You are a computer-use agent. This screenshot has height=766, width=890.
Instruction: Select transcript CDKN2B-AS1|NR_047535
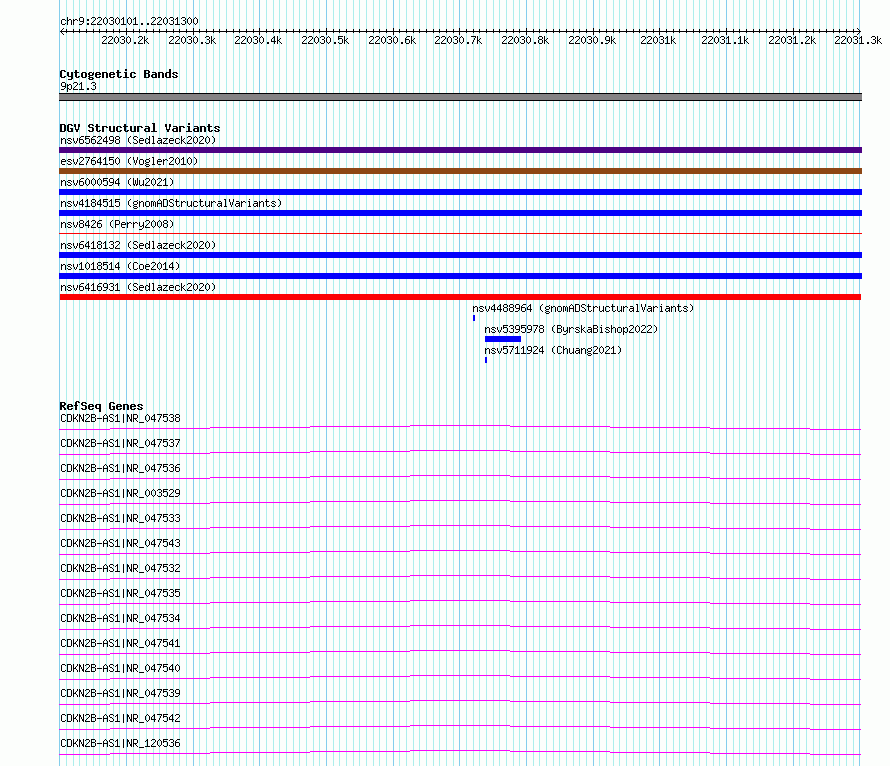point(120,593)
